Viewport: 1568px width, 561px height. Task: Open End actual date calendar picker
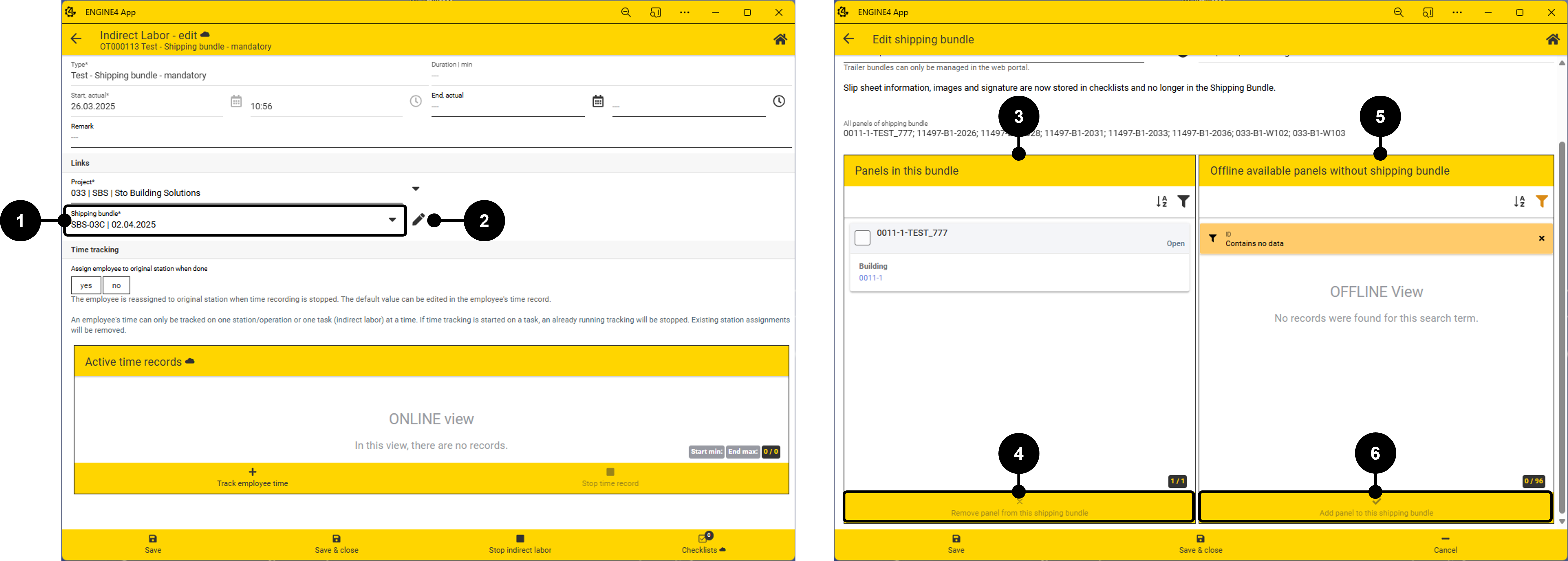598,101
